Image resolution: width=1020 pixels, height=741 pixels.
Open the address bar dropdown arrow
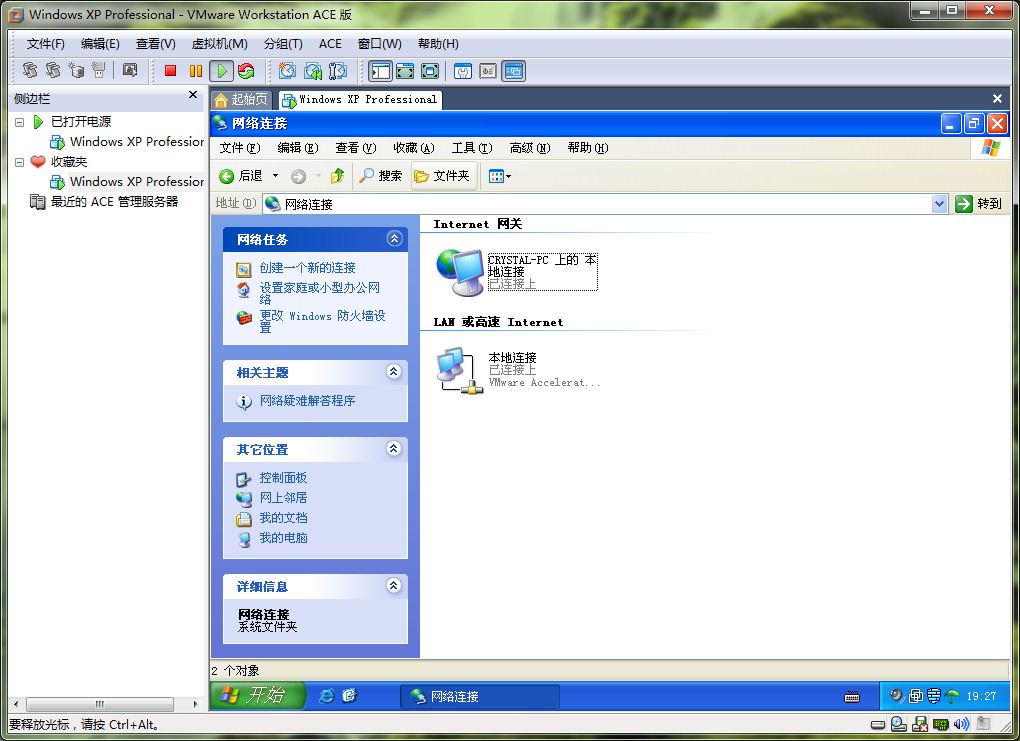pyautogui.click(x=939, y=204)
